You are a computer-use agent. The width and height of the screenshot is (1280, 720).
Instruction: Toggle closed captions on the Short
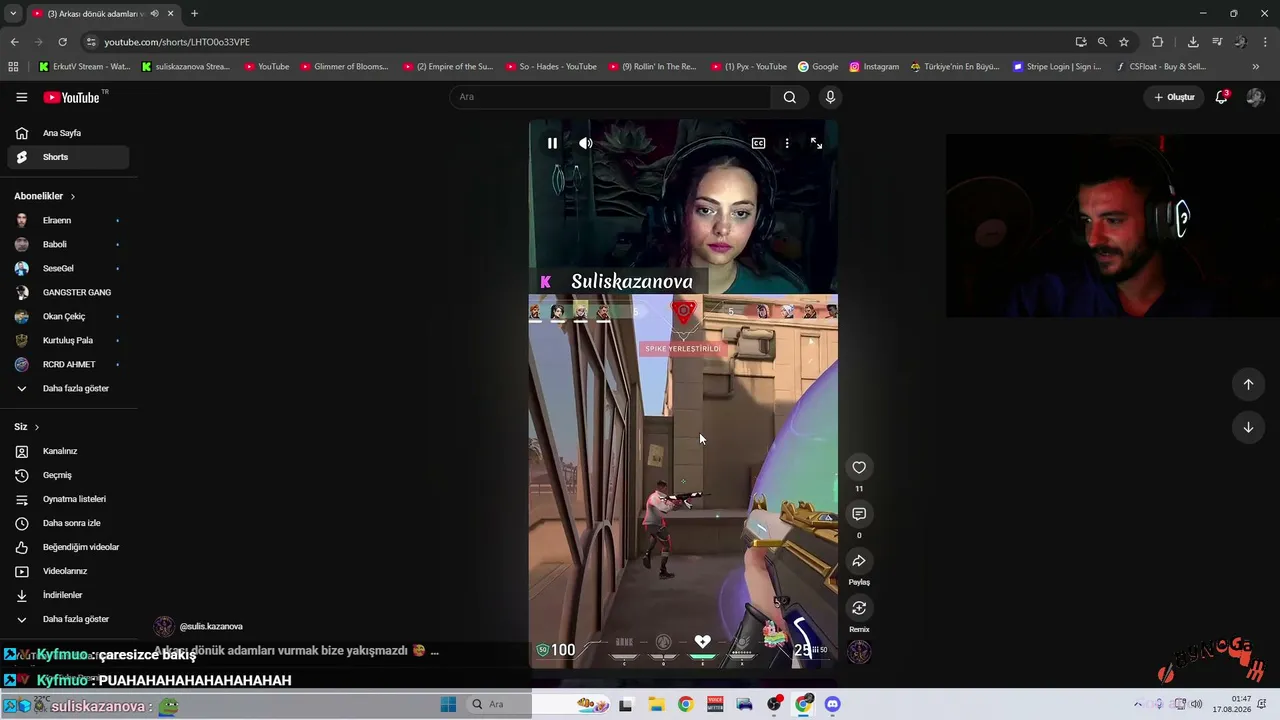[759, 143]
